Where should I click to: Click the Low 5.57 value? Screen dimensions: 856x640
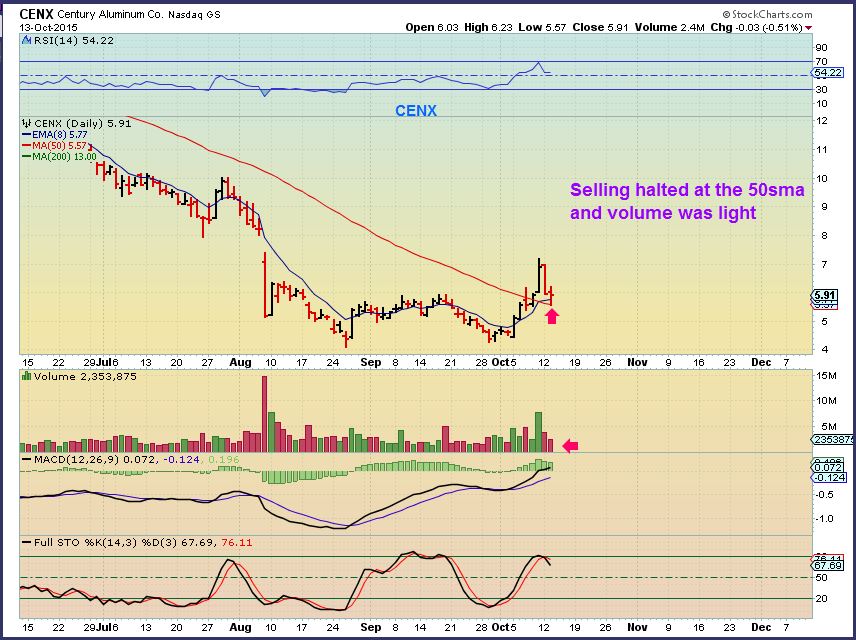(x=542, y=27)
